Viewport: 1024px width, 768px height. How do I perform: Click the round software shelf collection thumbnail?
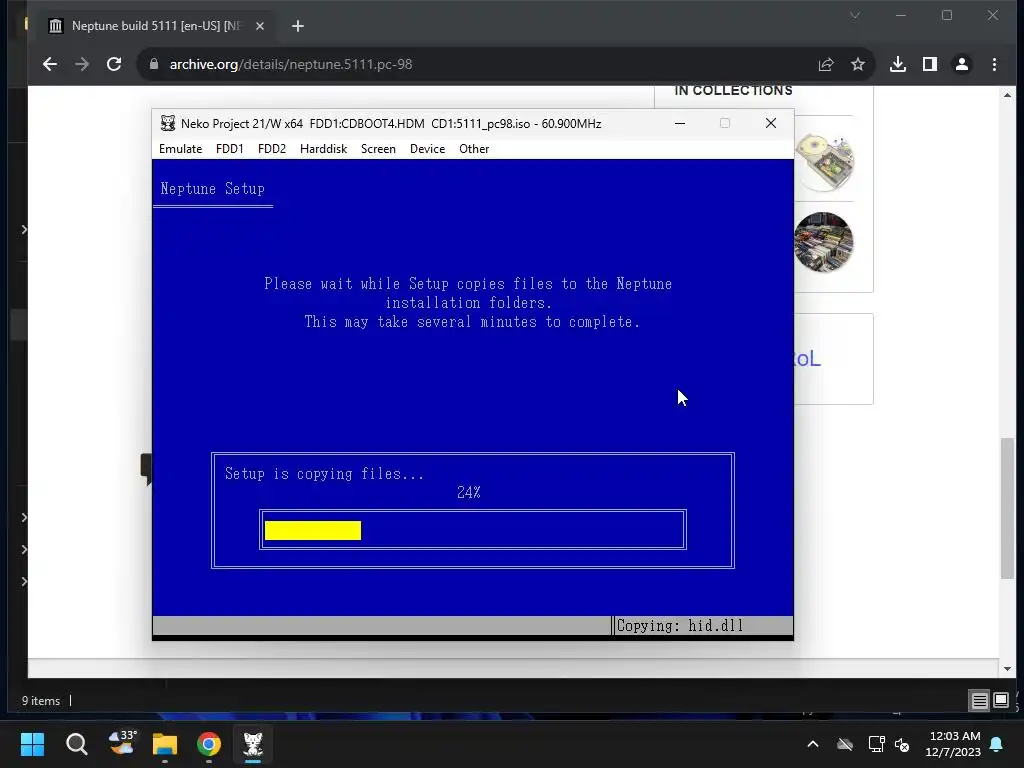824,242
